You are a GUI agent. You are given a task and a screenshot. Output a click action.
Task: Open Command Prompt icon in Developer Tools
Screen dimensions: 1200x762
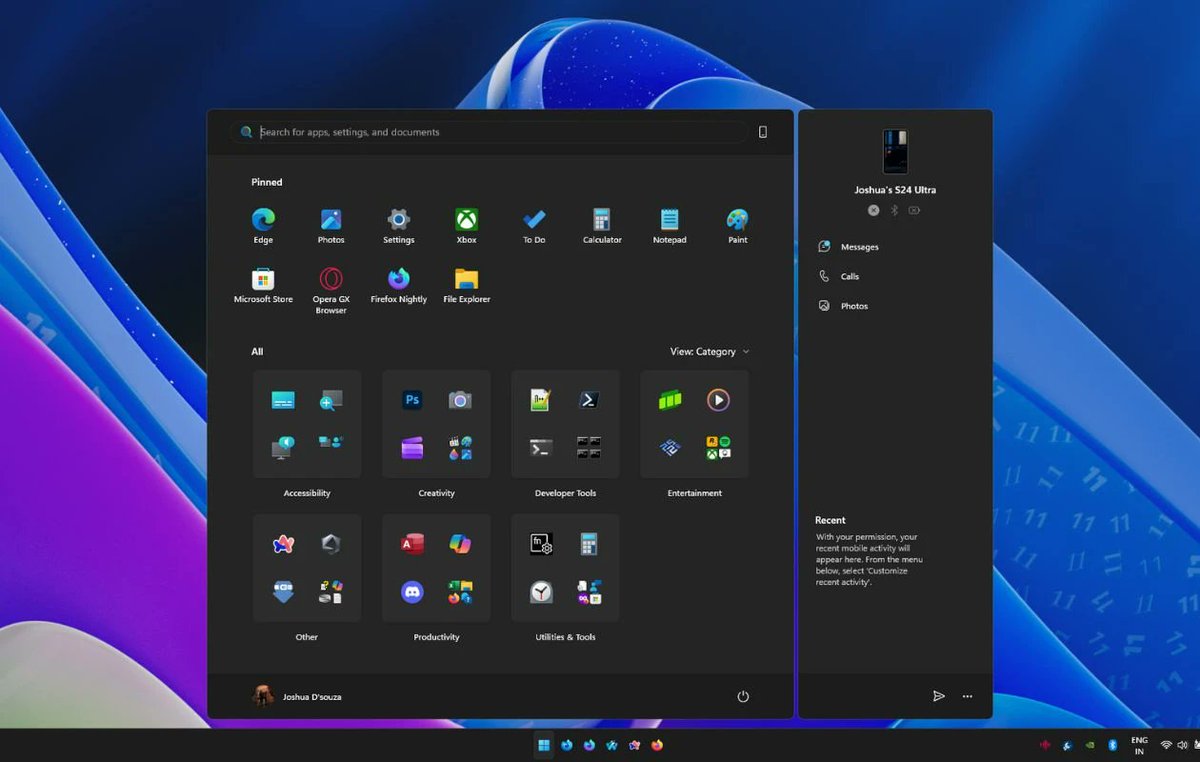tap(541, 448)
